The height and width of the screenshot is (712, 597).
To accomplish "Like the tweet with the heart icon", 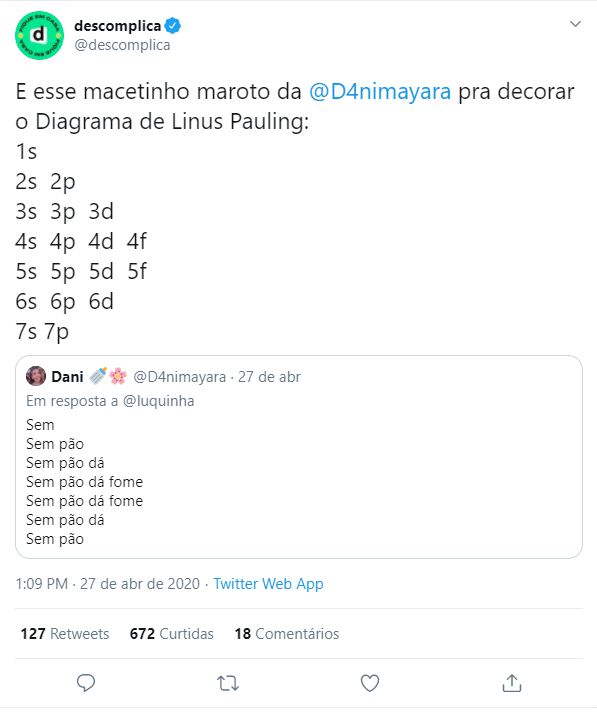I will (370, 683).
